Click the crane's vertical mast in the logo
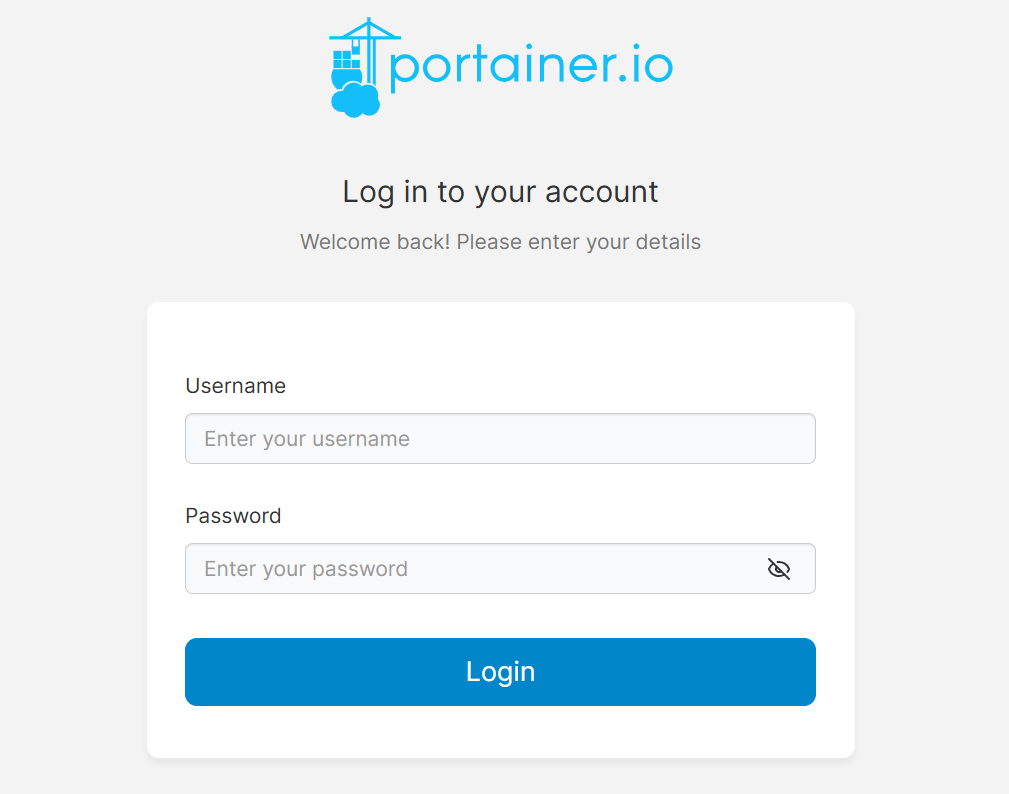1009x794 pixels. 370,60
